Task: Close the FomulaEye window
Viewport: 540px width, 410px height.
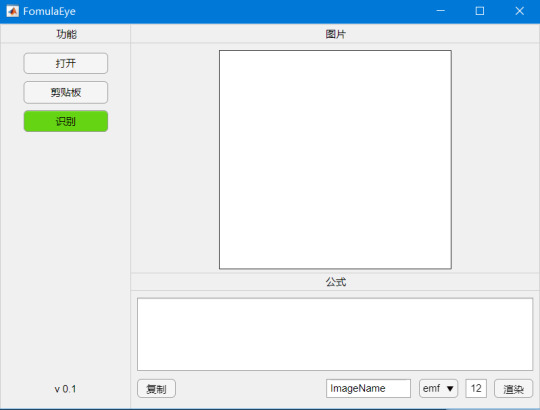Action: point(520,11)
